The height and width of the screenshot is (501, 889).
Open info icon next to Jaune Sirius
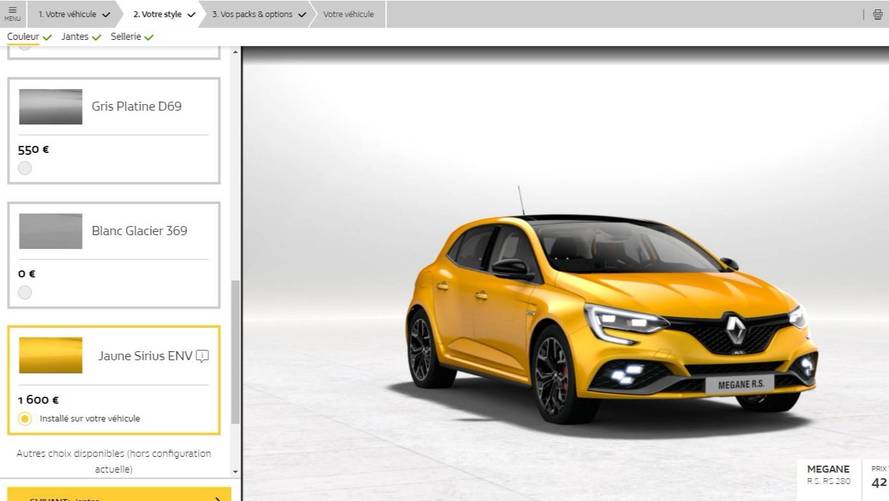tap(203, 356)
